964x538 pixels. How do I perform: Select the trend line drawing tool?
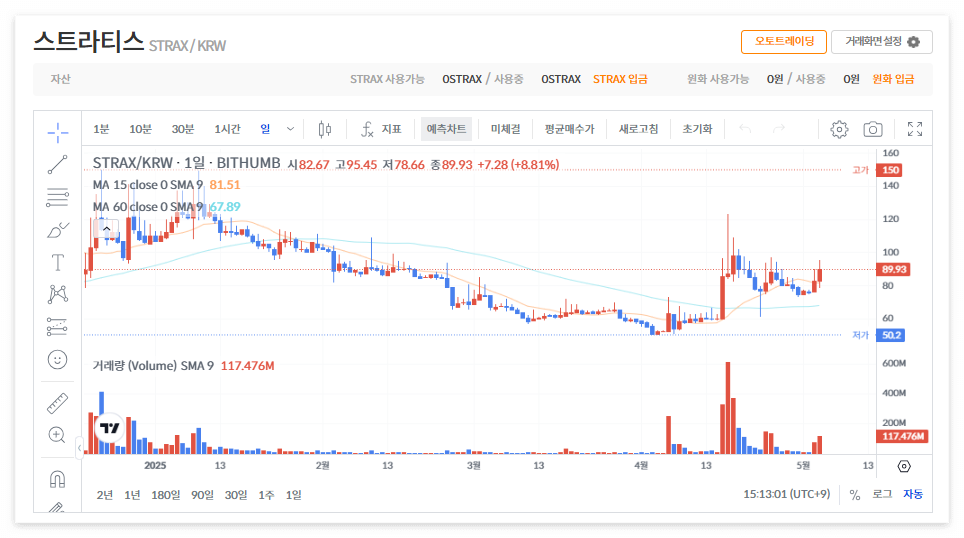point(58,165)
